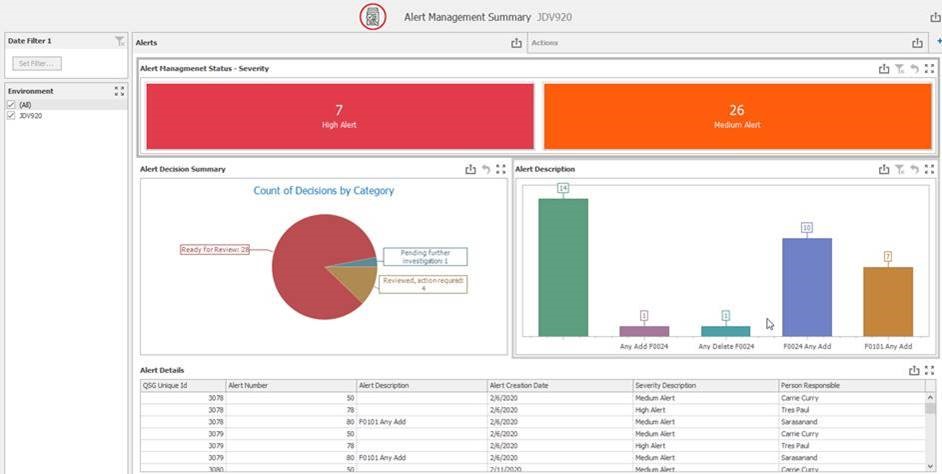Switch to the Actions tab
The image size is (942, 474).
tap(545, 43)
